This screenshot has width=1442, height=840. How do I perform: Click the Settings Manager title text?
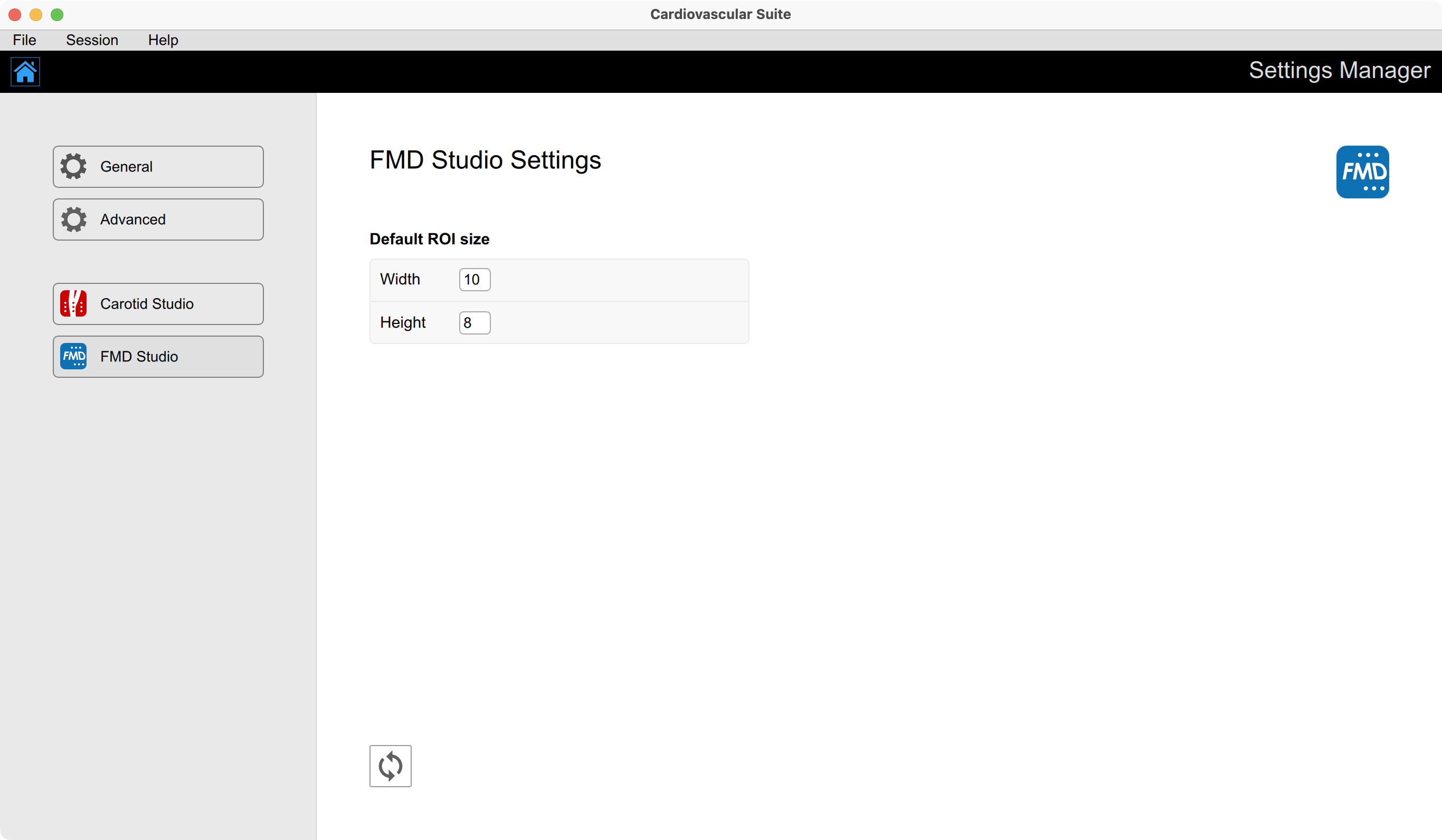coord(1339,70)
